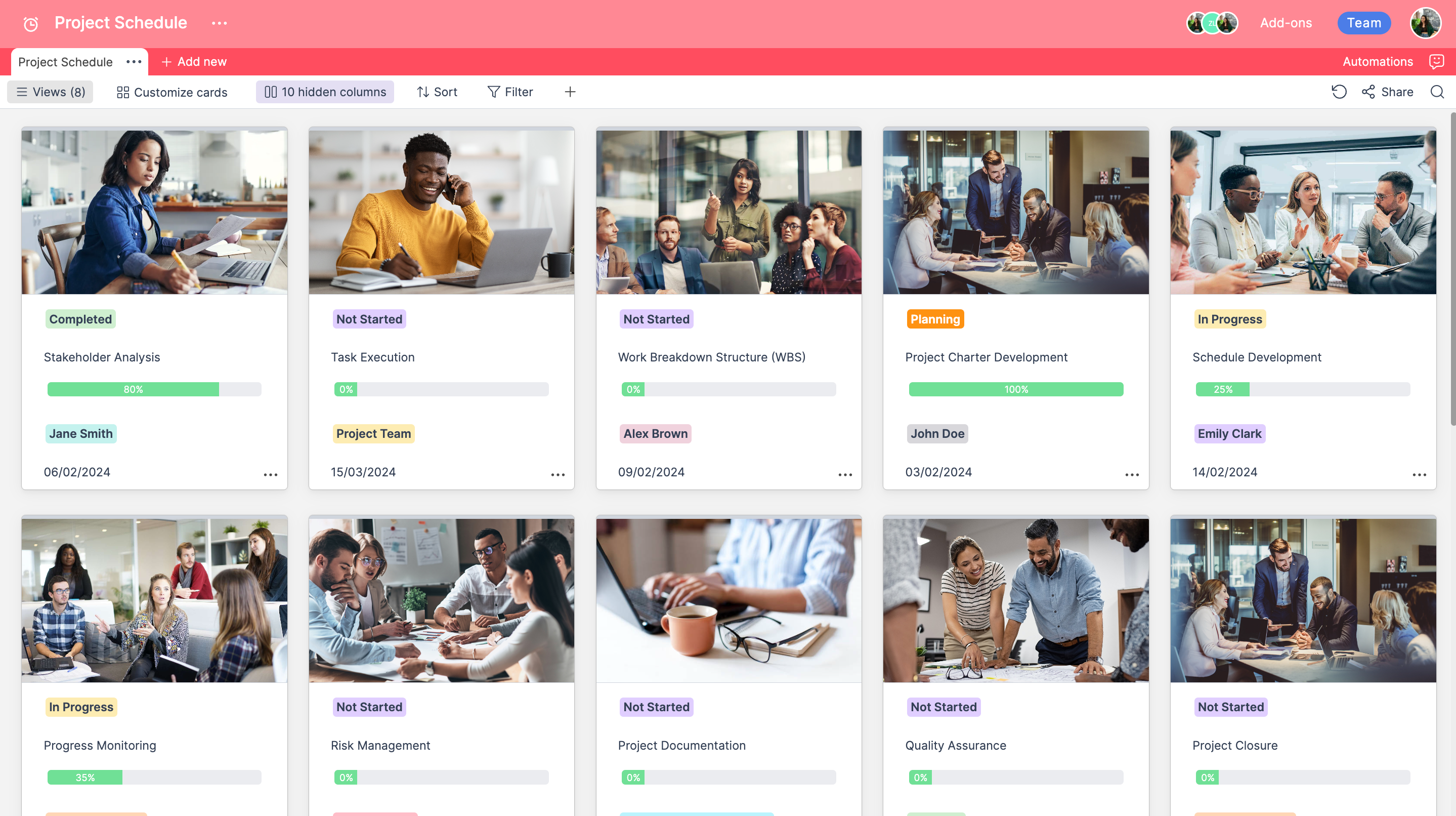Click the Team button
The width and height of the screenshot is (1456, 816).
coord(1364,23)
